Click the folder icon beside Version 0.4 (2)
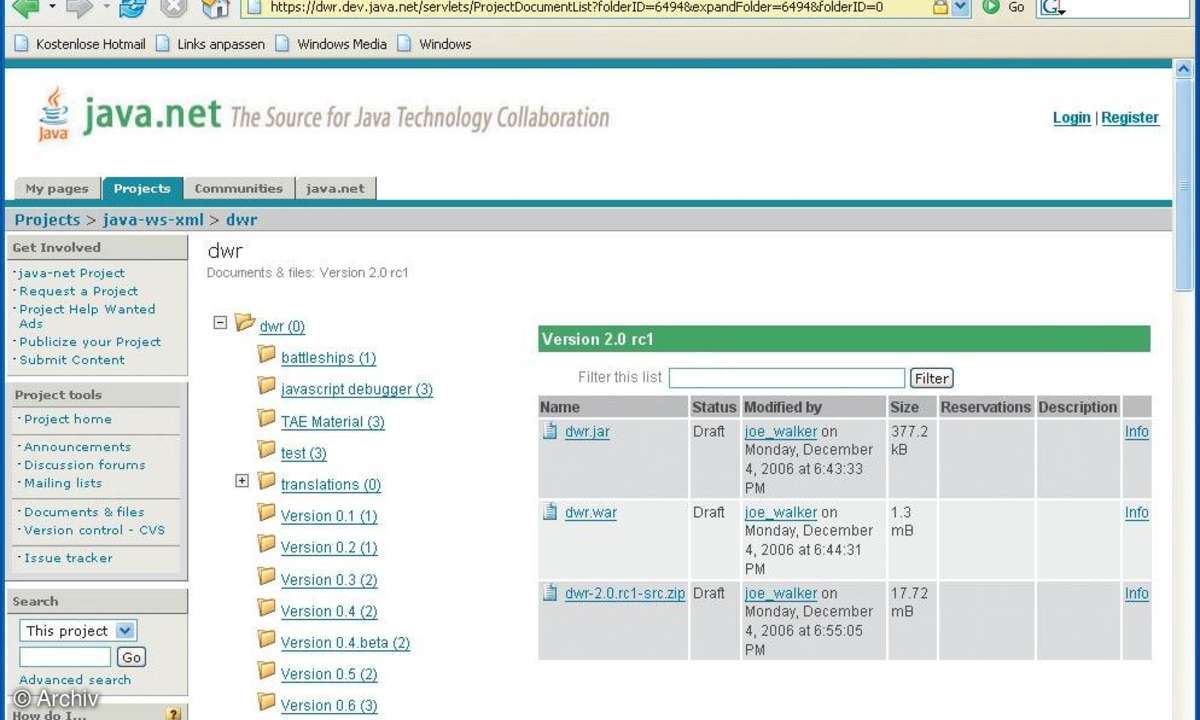The image size is (1200, 720). [266, 607]
